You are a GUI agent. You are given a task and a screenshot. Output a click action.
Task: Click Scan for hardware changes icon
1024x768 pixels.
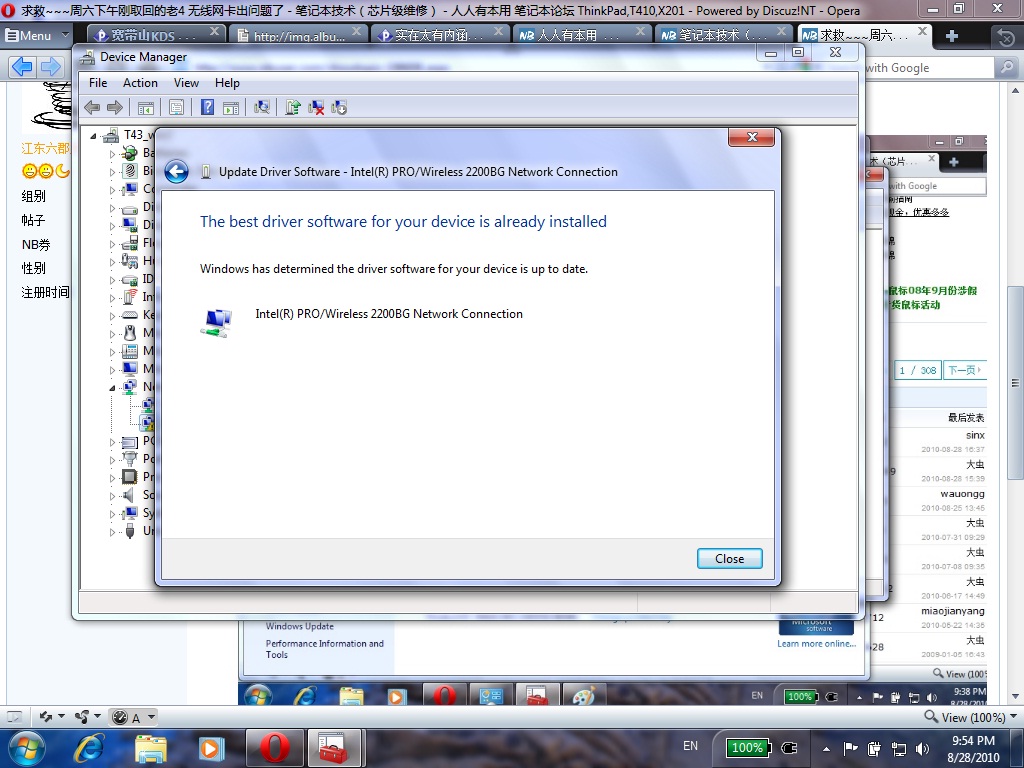262,107
